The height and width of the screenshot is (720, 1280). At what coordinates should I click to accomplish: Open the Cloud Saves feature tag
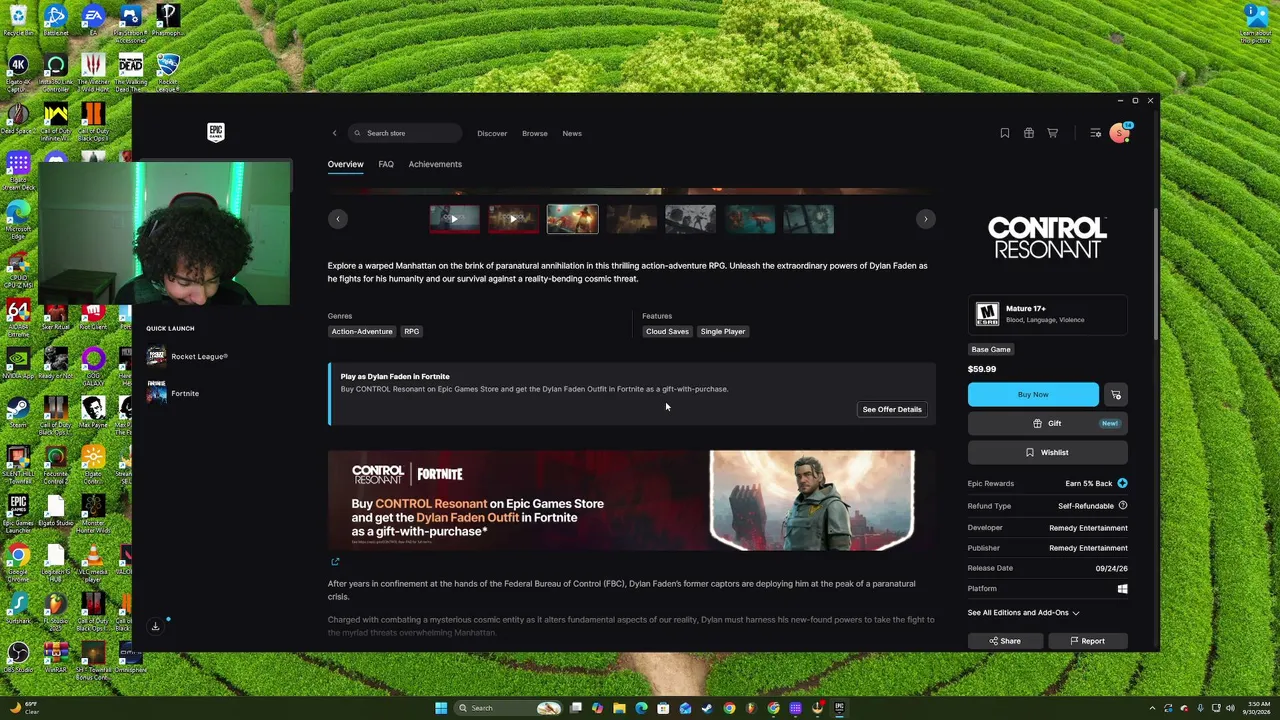[667, 332]
